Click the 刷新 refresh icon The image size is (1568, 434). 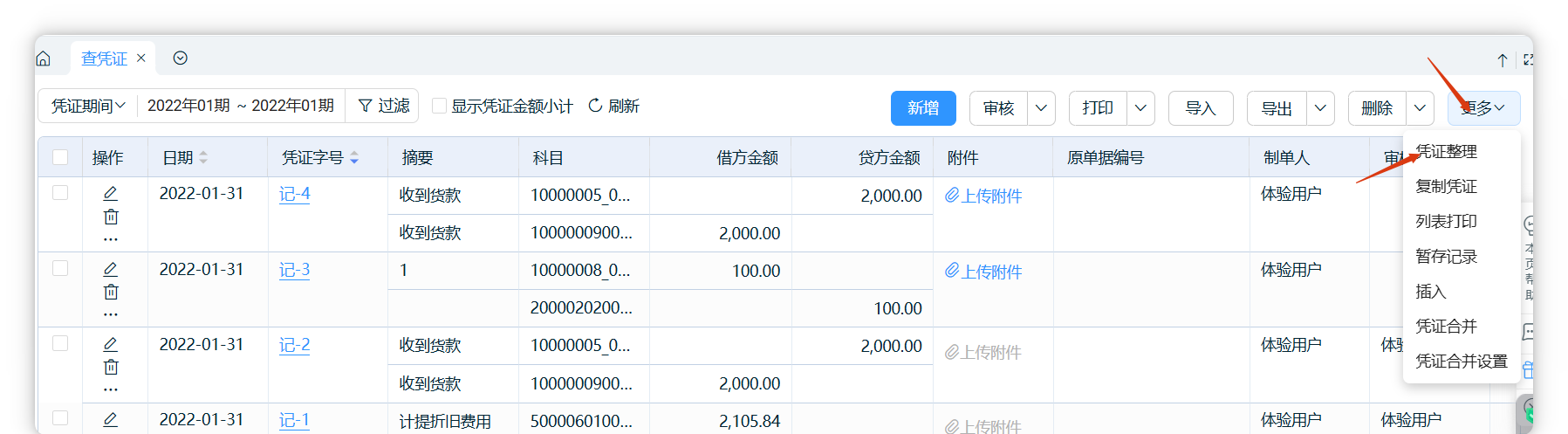coord(596,106)
